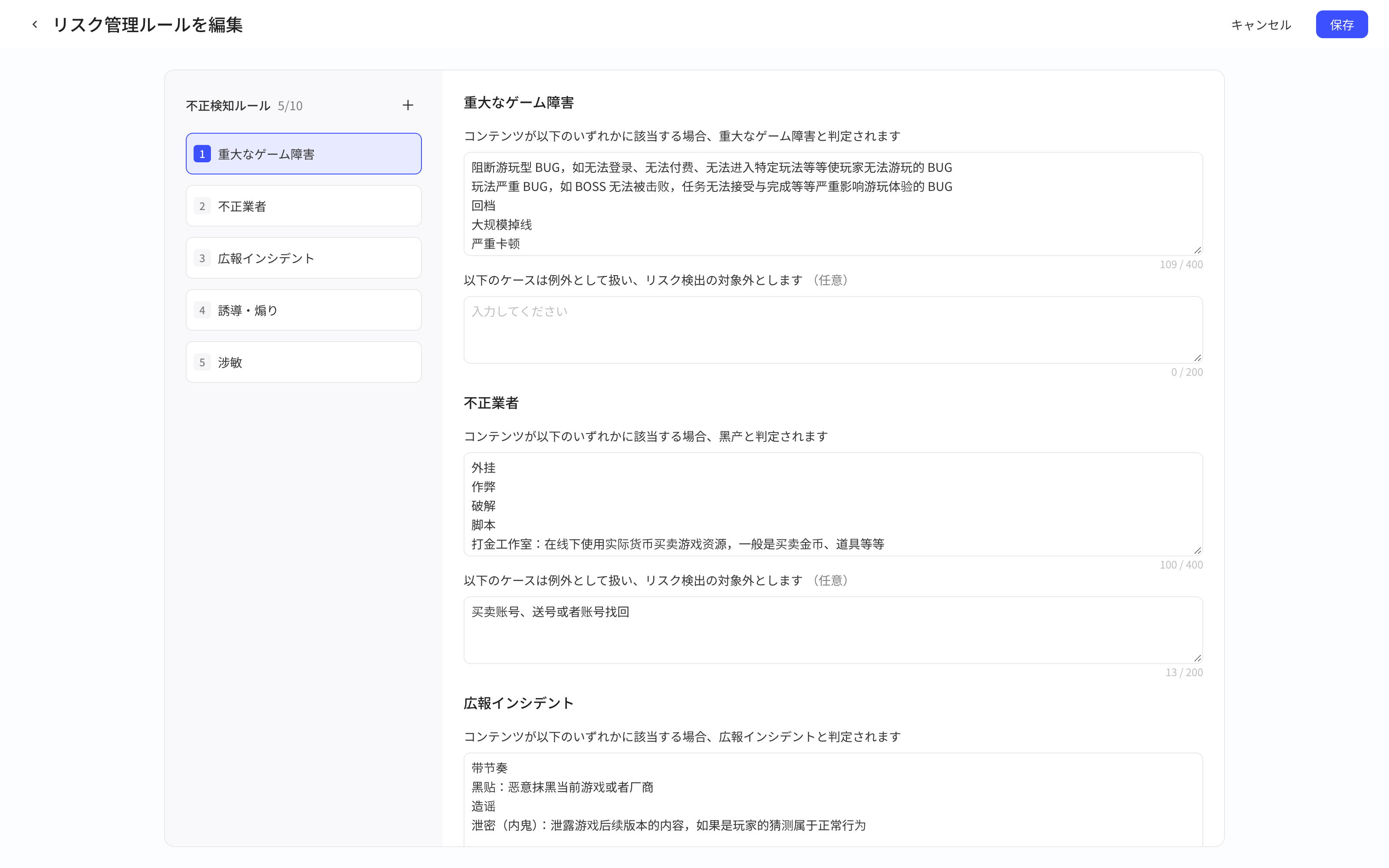Click the 不正業者 section heading
1389x868 pixels.
point(491,403)
